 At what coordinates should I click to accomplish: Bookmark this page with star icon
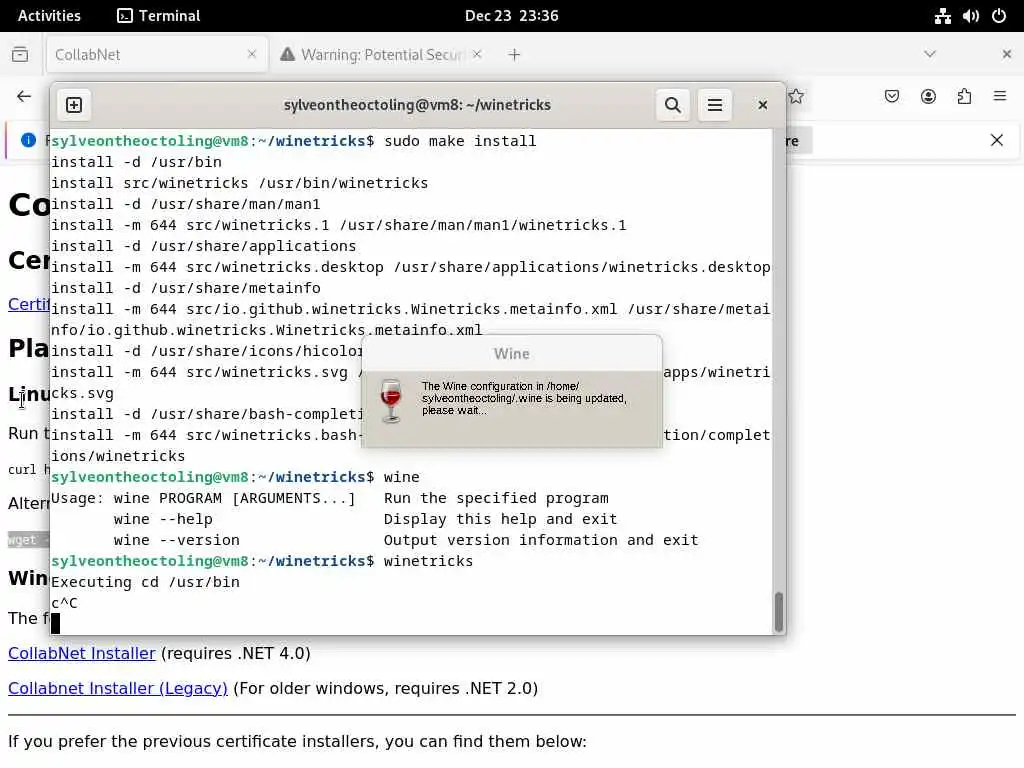coord(796,97)
